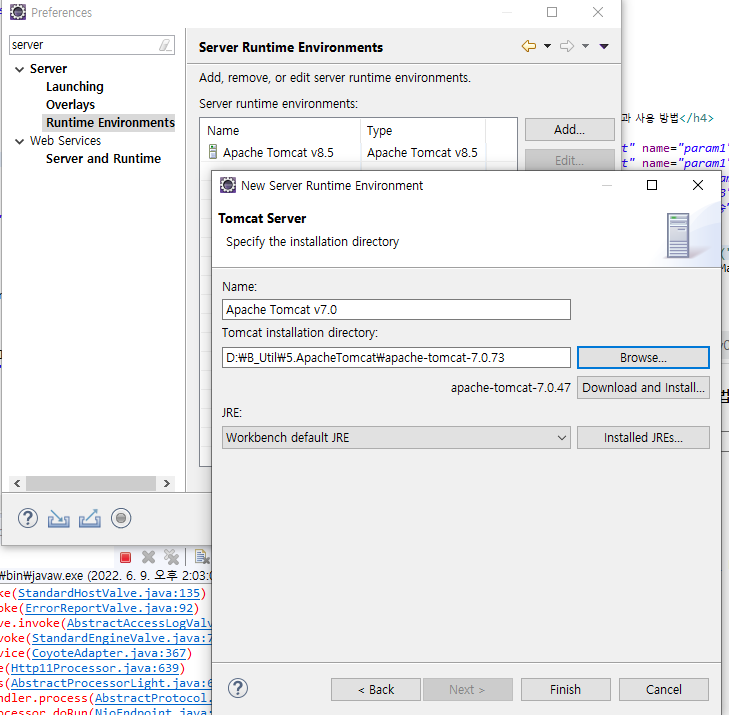Click the red Terminate console icon

126,557
